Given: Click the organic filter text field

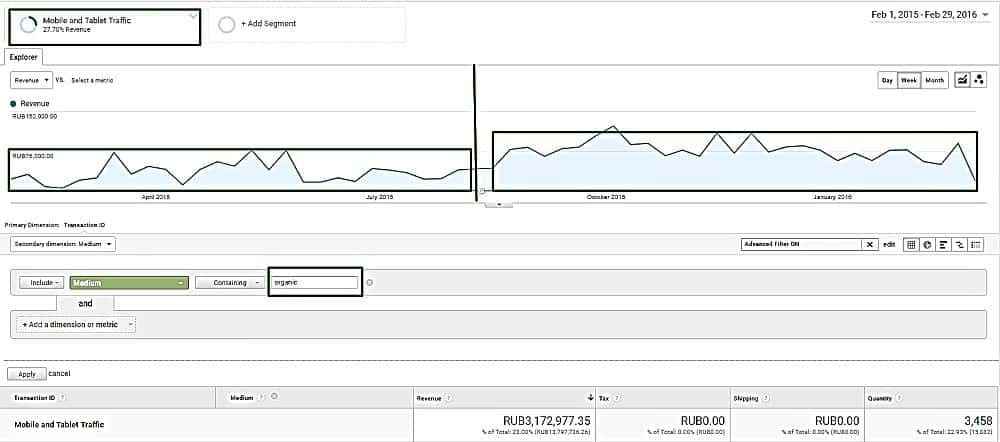Looking at the screenshot, I should click(x=314, y=283).
